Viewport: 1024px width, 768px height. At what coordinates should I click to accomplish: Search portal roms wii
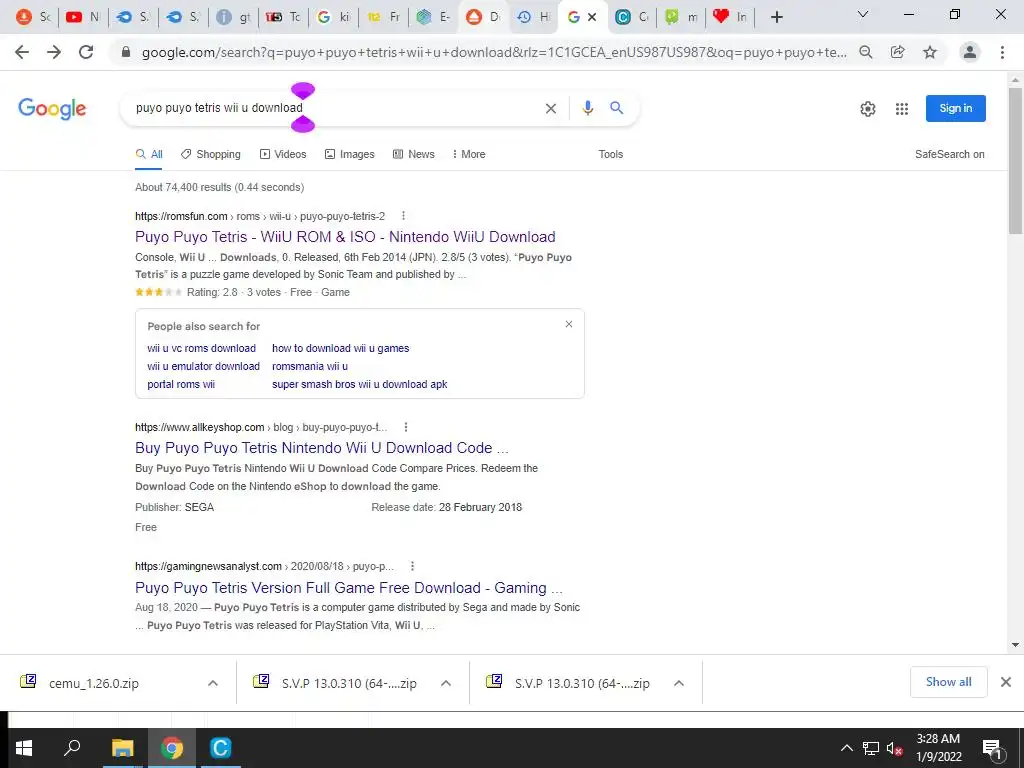pyautogui.click(x=181, y=385)
